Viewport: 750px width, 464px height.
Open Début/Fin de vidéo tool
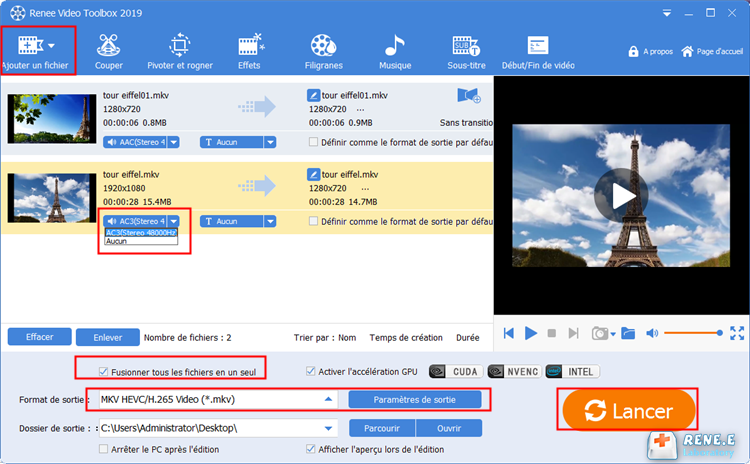coord(538,52)
